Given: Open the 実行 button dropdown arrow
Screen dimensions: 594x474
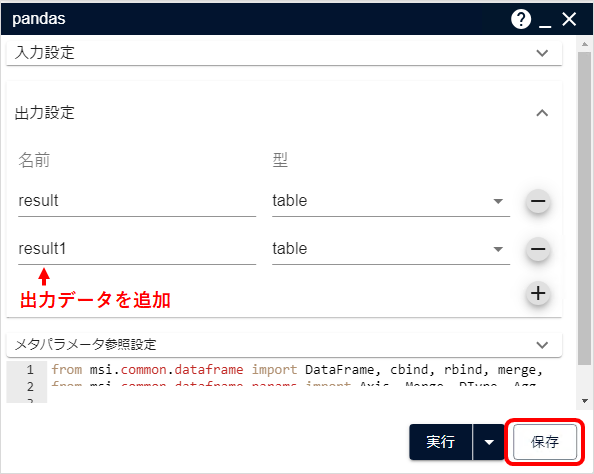Looking at the screenshot, I should (x=489, y=442).
